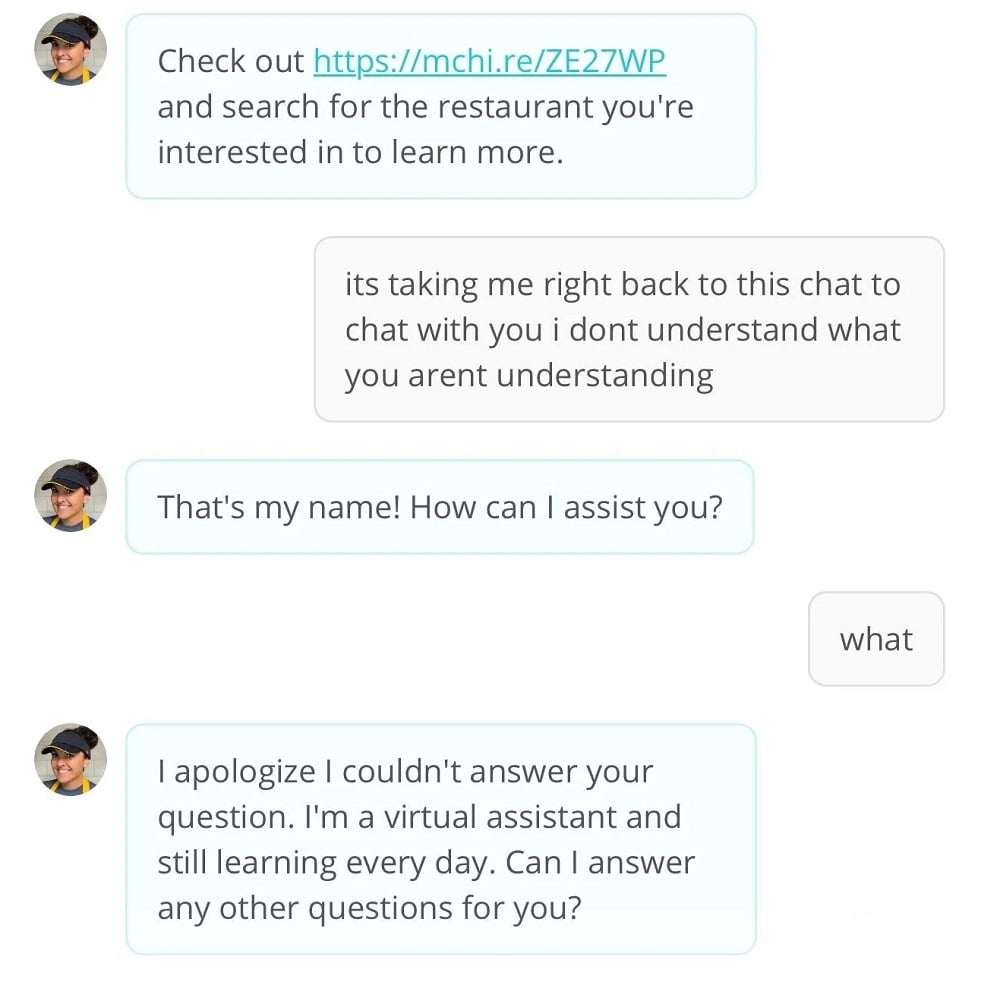Click the "That's my name!" text

(279, 507)
